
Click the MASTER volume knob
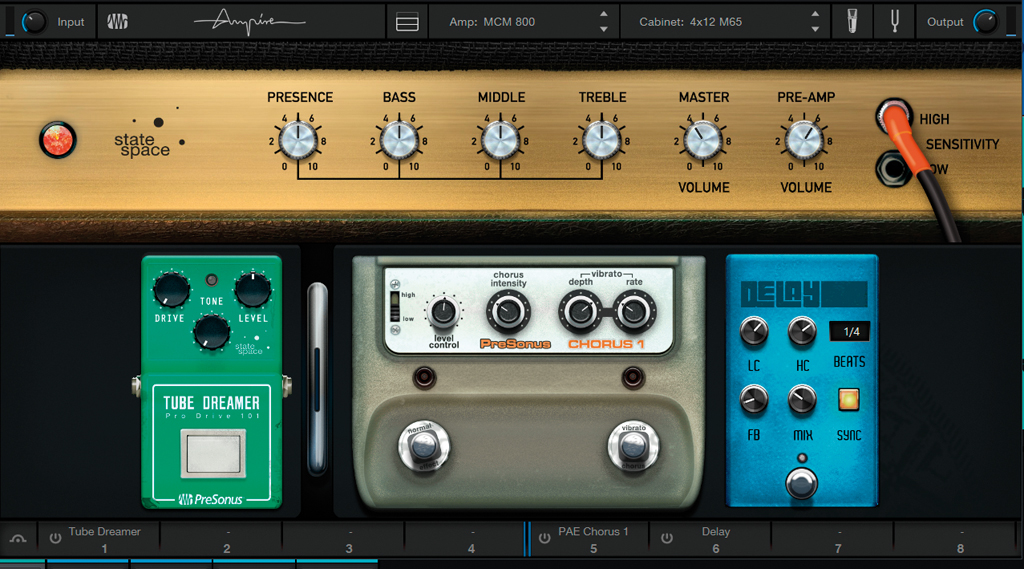pyautogui.click(x=703, y=141)
